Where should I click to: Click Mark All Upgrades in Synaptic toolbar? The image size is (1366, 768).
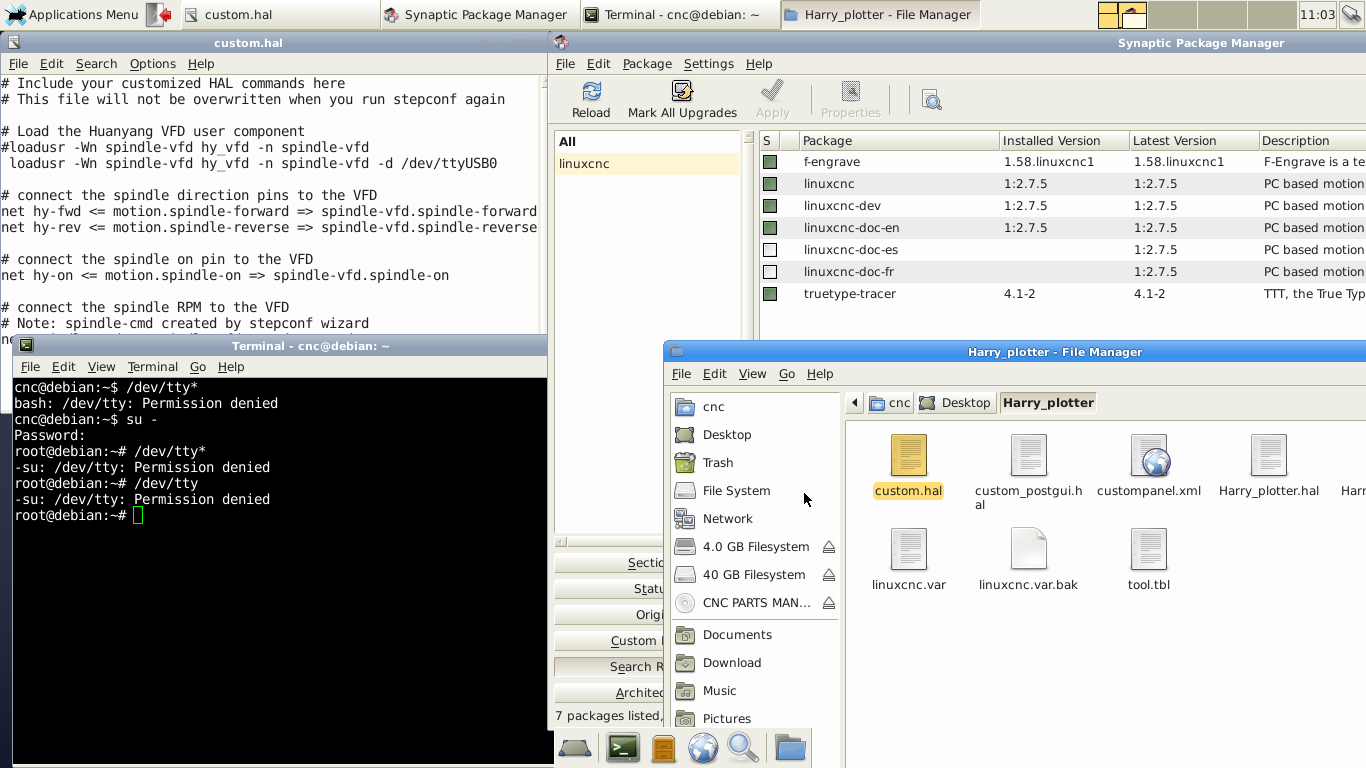(682, 100)
